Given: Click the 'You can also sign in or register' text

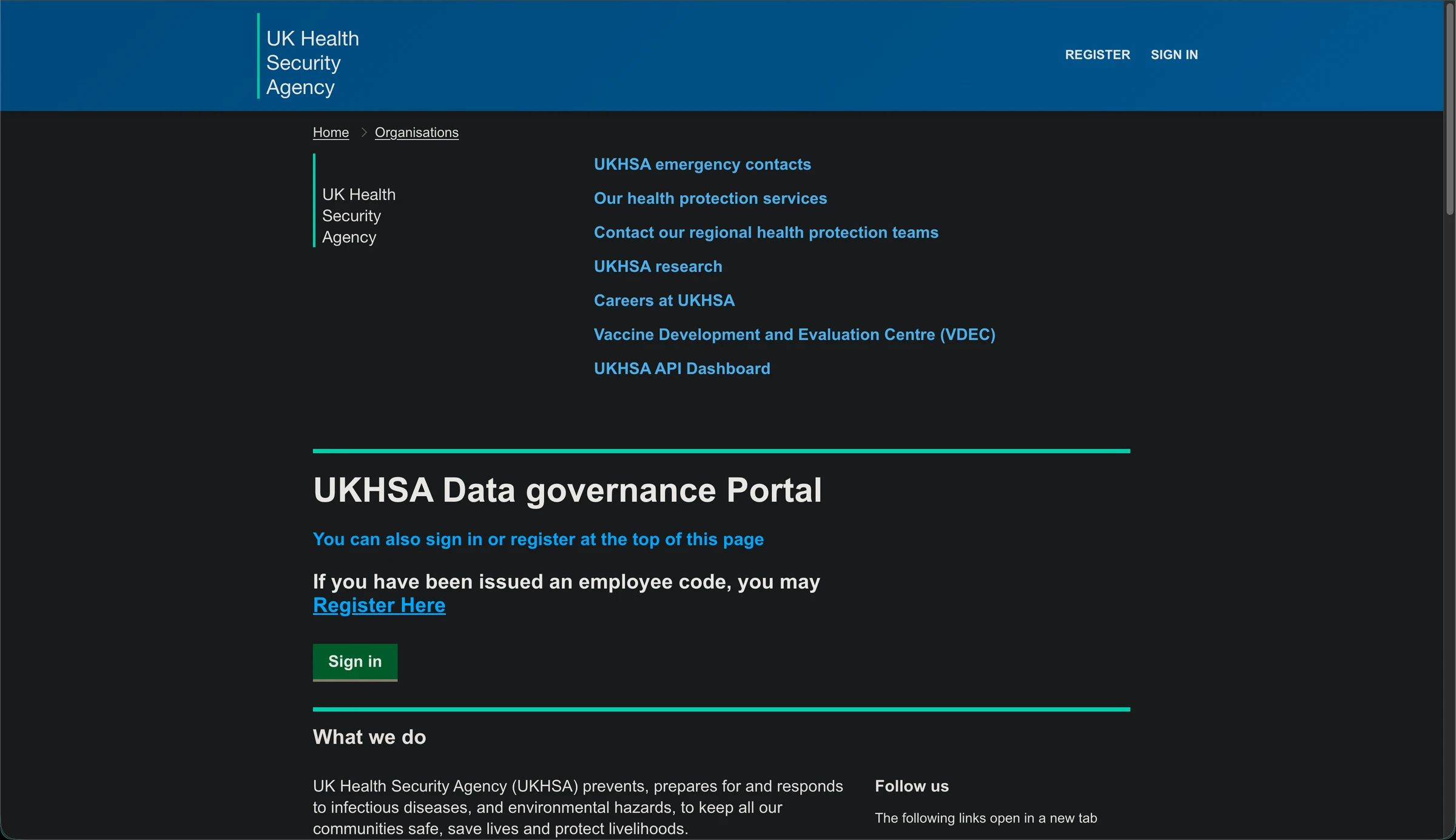Looking at the screenshot, I should coord(538,539).
